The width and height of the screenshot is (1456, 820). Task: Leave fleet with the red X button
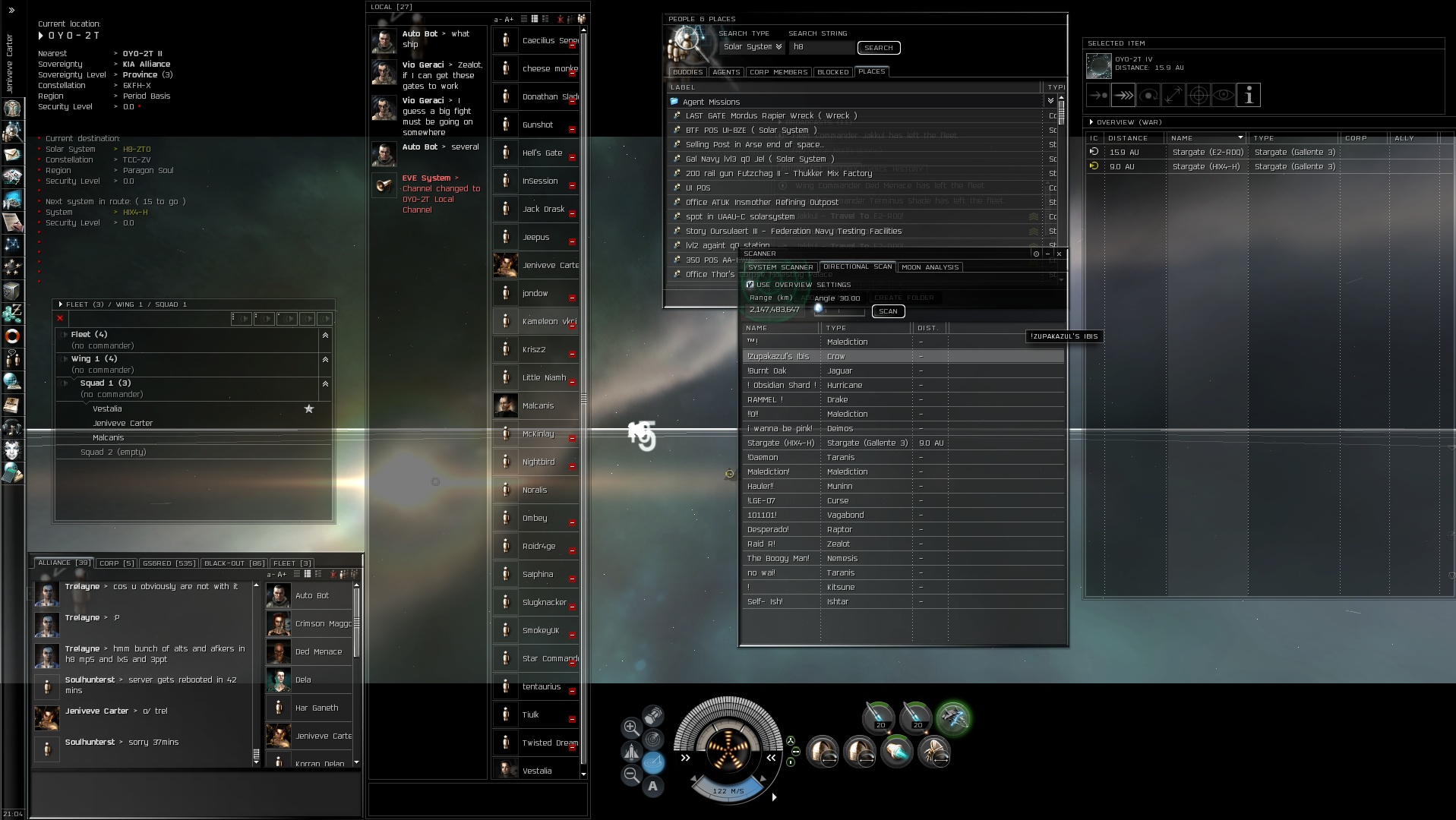click(x=60, y=318)
